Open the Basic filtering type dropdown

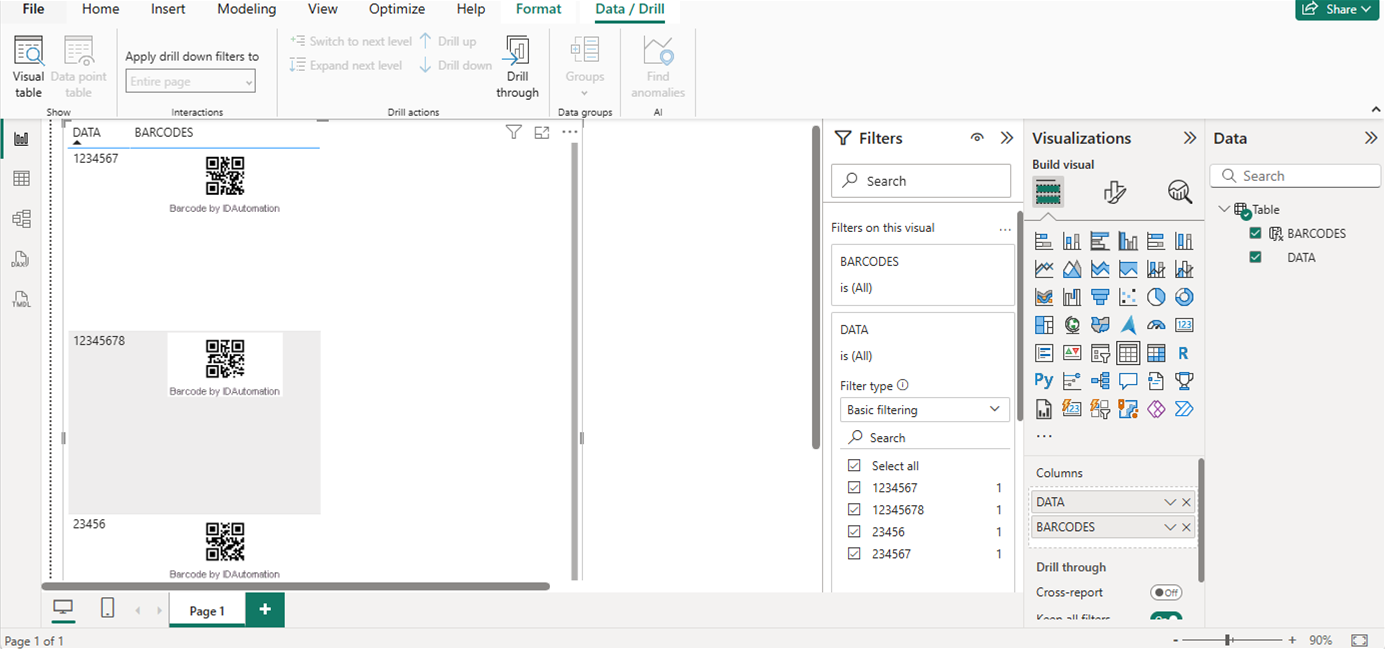pos(924,410)
